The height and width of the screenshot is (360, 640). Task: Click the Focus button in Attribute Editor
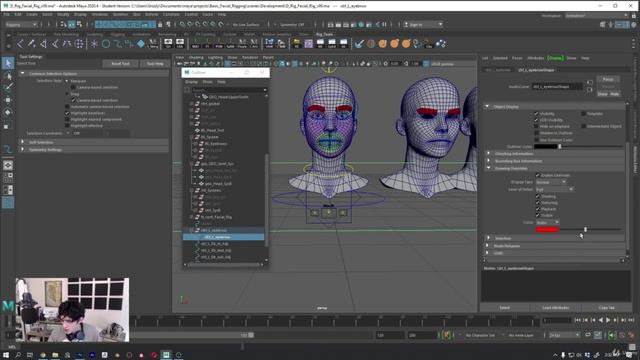pyautogui.click(x=608, y=79)
